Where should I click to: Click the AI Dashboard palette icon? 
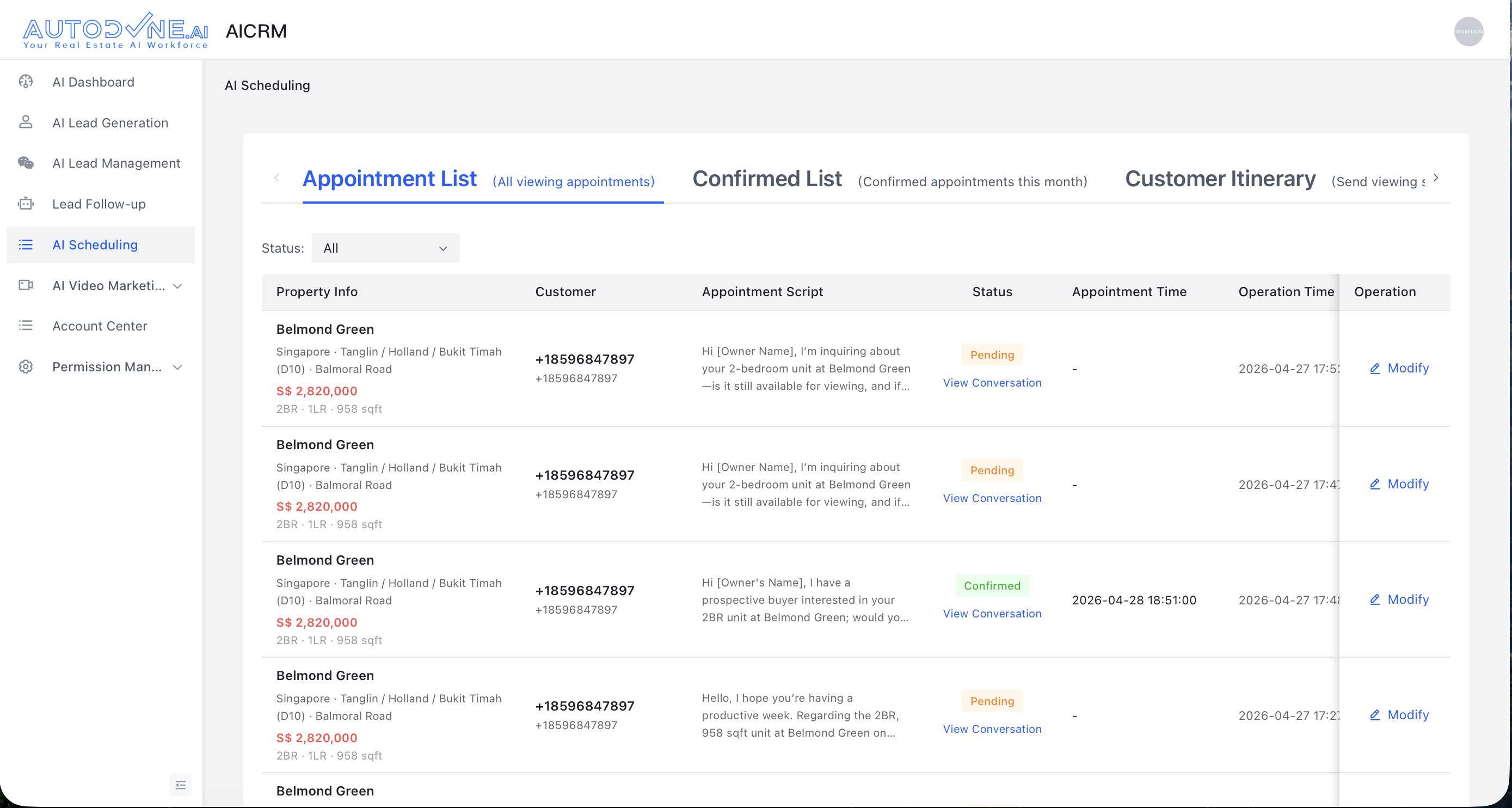pos(26,82)
